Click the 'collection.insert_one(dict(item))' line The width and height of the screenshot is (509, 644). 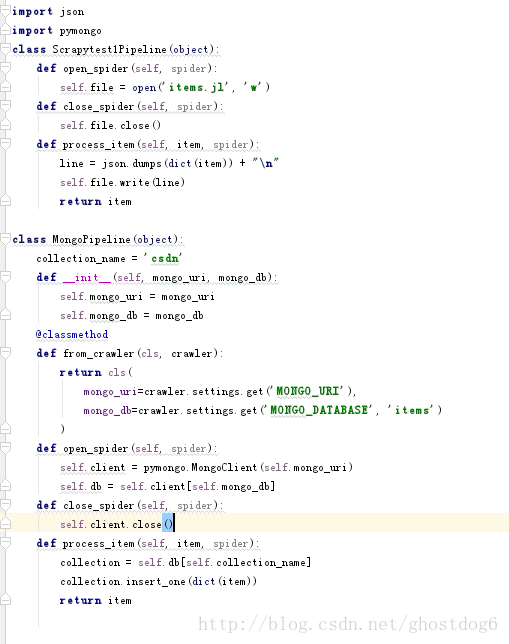point(159,581)
